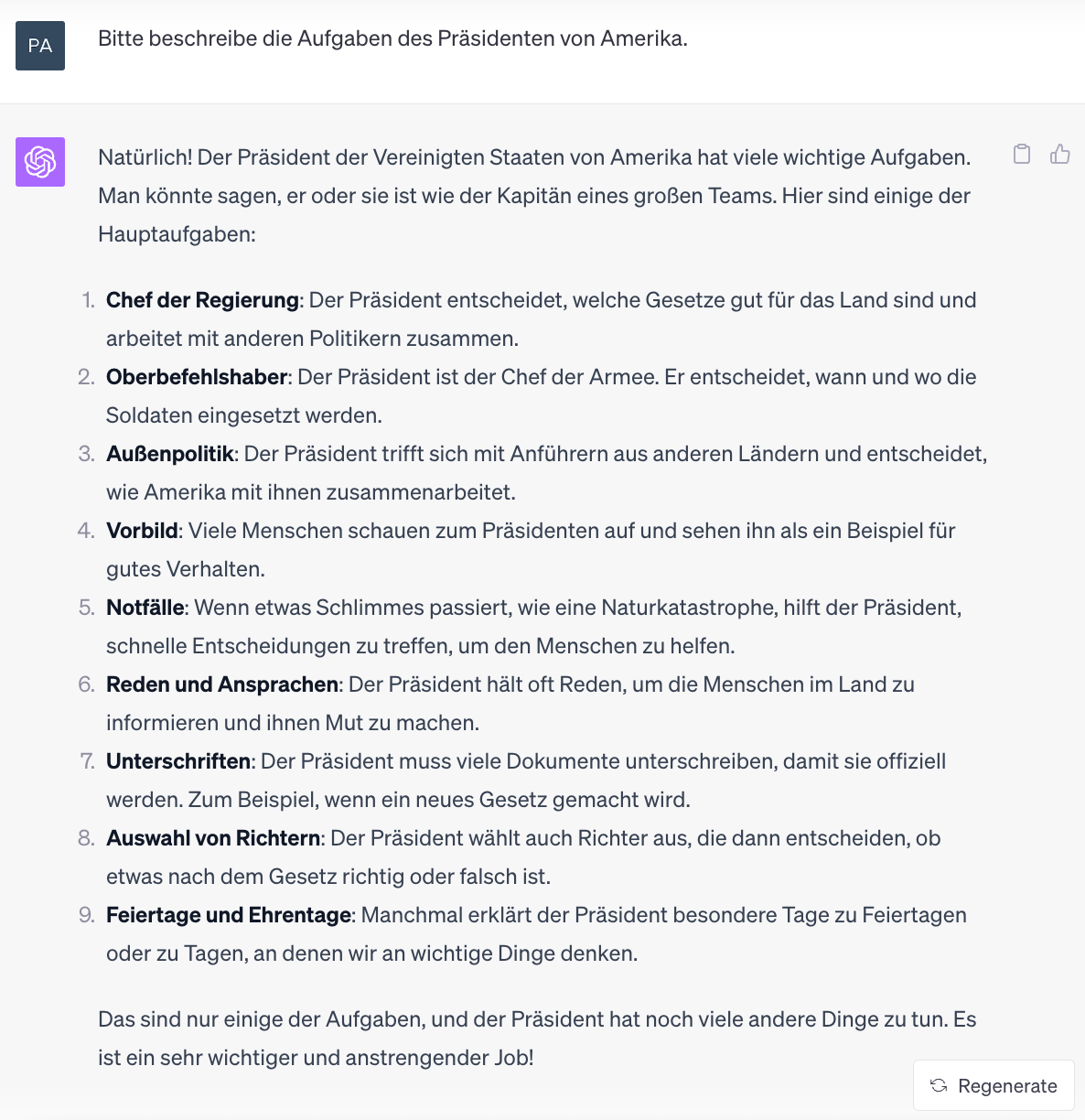1085x1120 pixels.
Task: Click the closing paragraph starting 'Das sind nur einige'
Action: [537, 1039]
